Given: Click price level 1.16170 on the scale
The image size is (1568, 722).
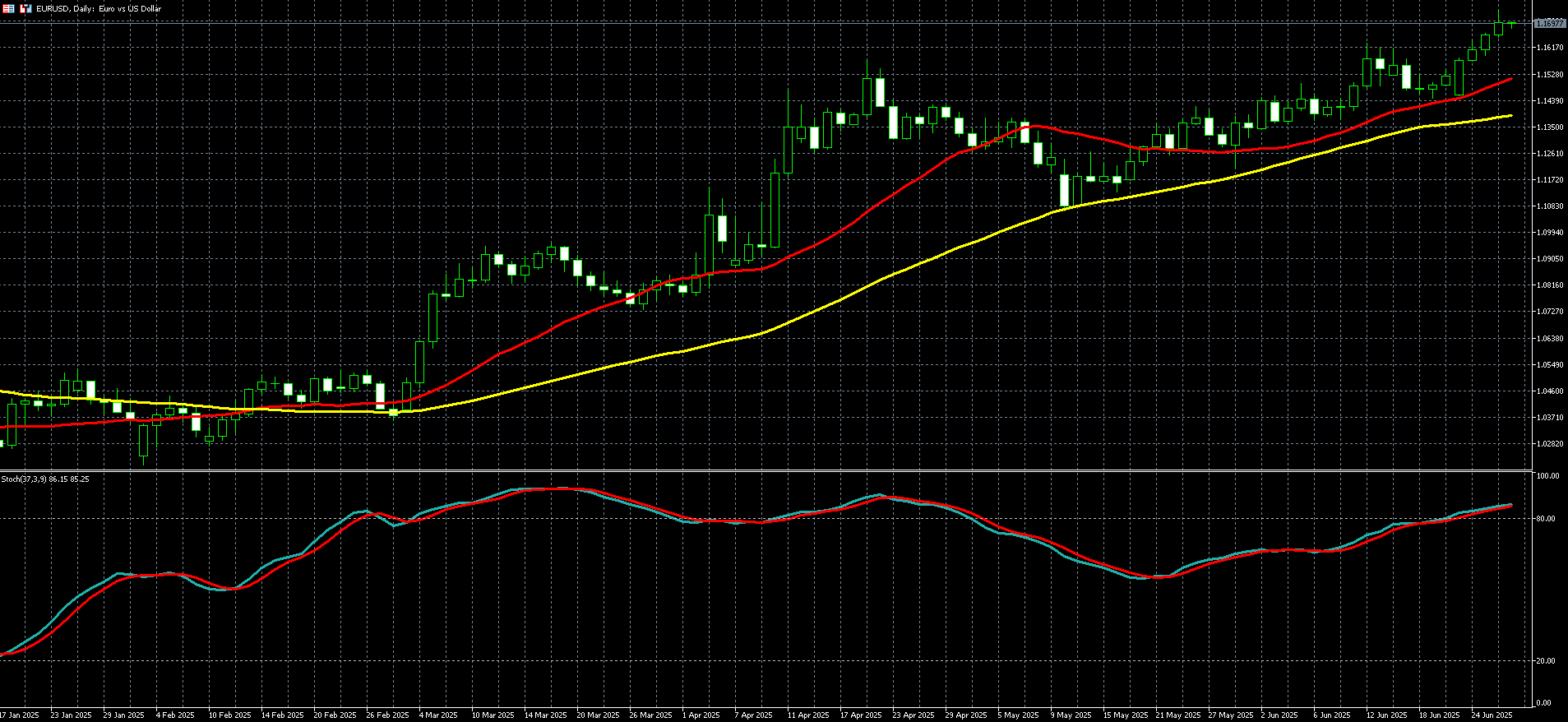Looking at the screenshot, I should (1550, 48).
